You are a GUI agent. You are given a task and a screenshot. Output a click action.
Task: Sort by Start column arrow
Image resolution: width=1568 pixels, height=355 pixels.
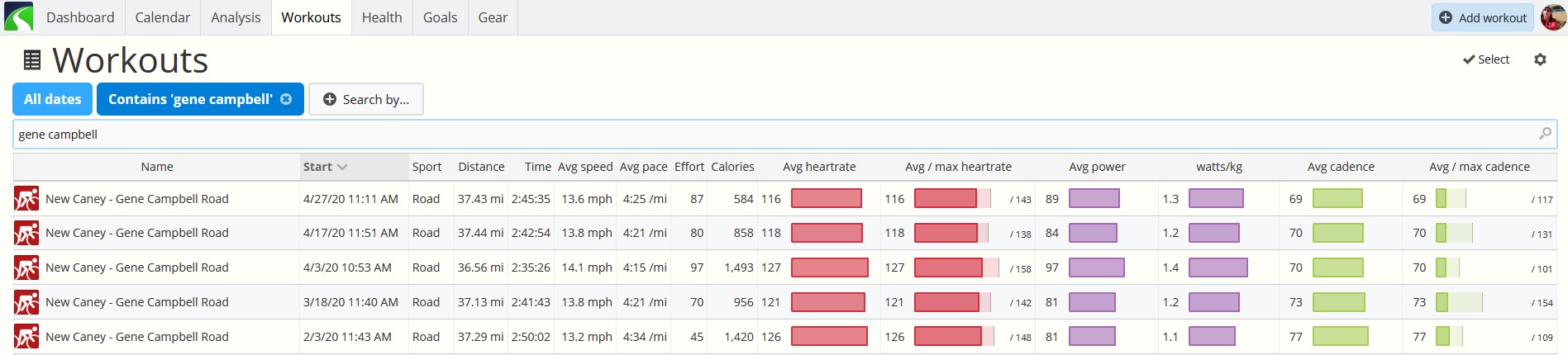click(342, 167)
